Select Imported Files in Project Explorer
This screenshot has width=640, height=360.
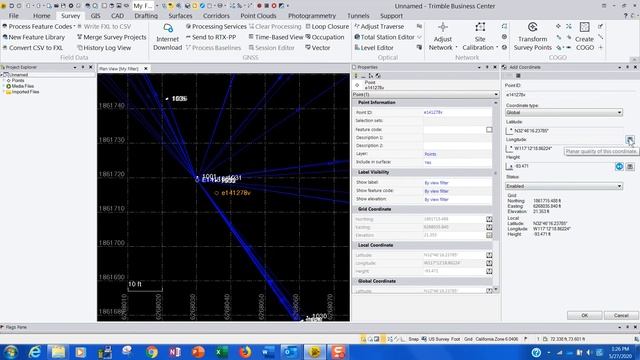click(25, 92)
